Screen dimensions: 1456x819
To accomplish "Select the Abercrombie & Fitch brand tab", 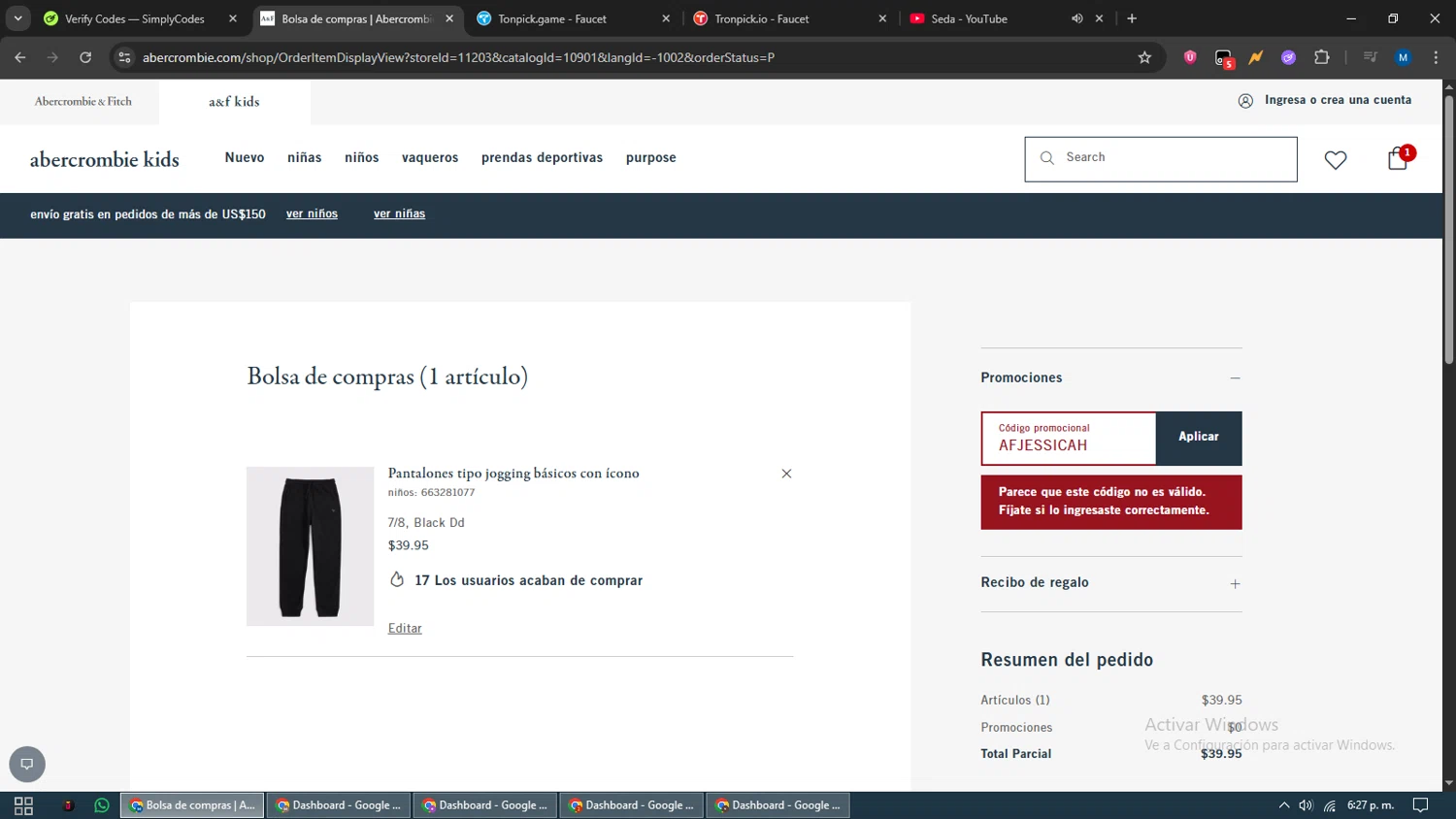I will 83,101.
